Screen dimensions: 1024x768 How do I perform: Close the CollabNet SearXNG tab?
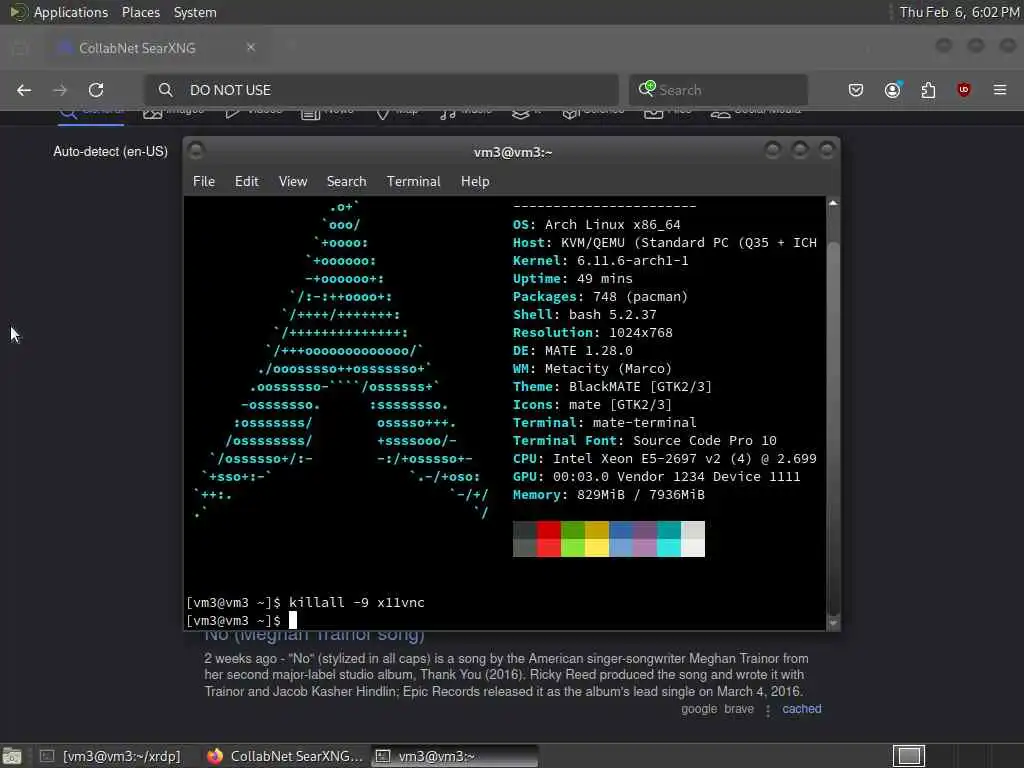251,47
